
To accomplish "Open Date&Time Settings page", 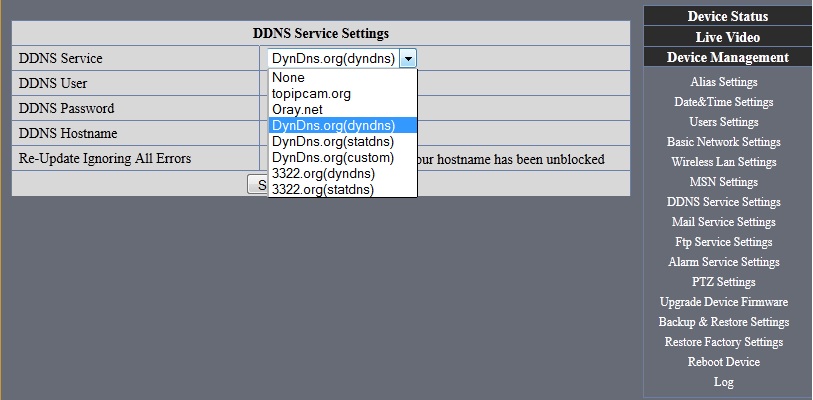I will tap(724, 102).
